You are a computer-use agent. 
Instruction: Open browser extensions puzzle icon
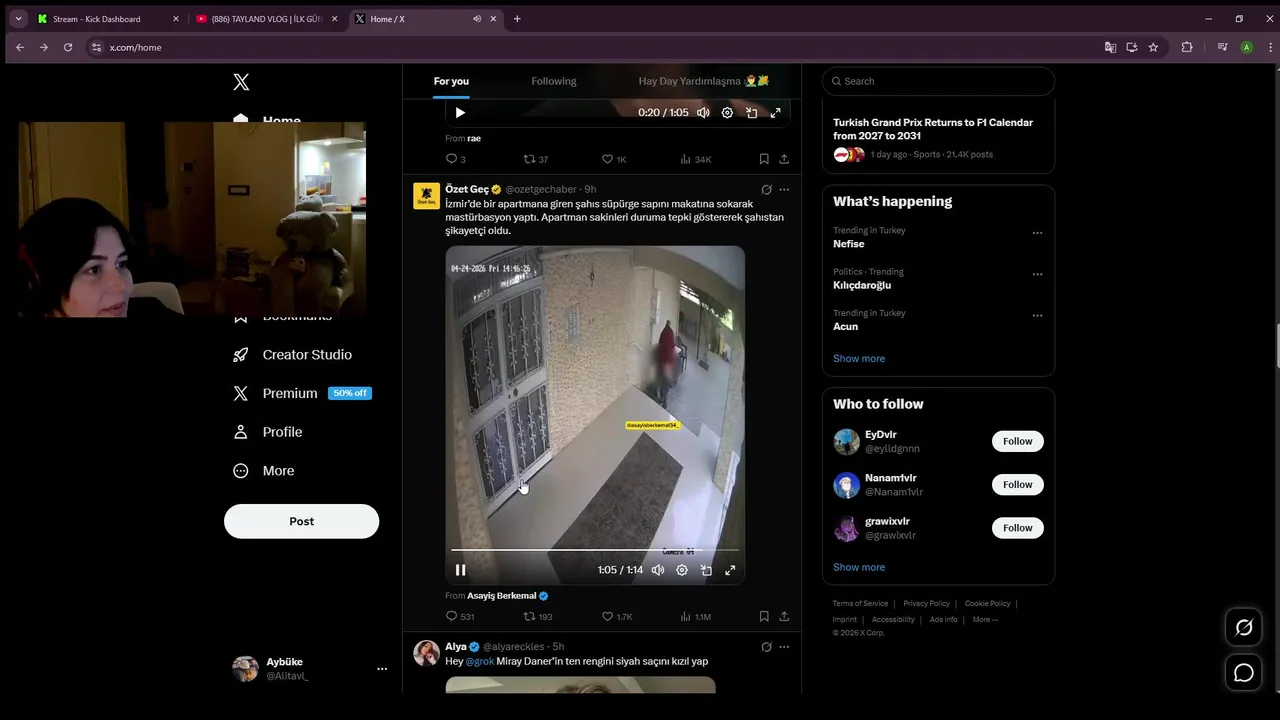tap(1187, 47)
